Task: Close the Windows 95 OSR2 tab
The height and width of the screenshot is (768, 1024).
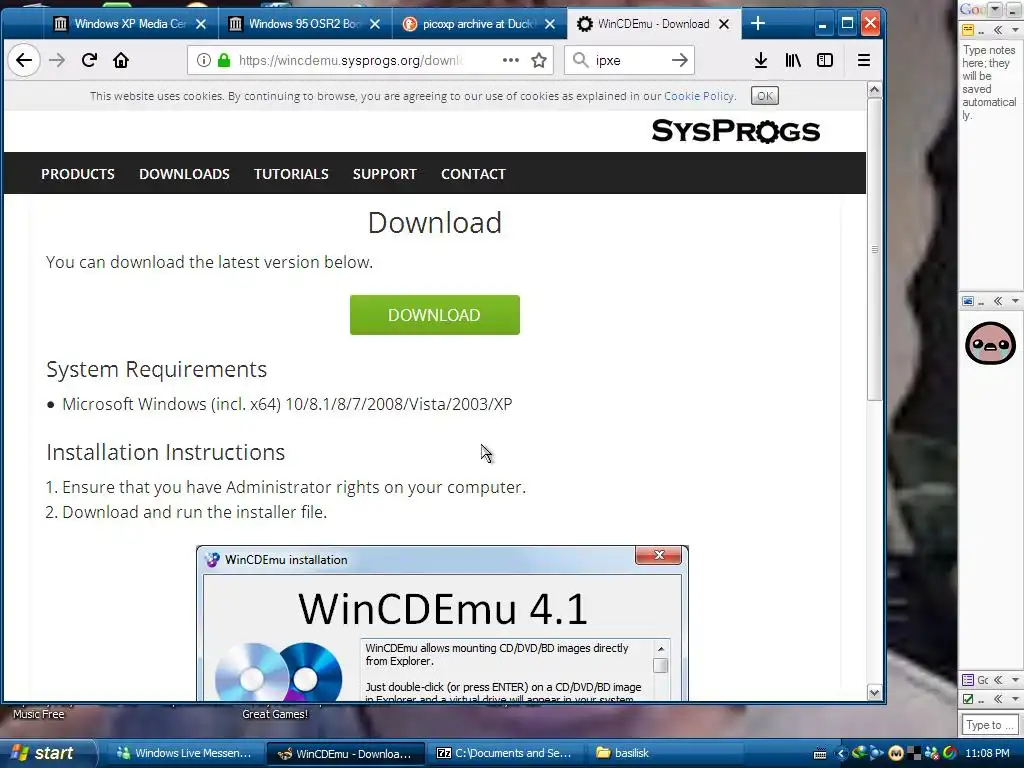Action: [x=375, y=24]
